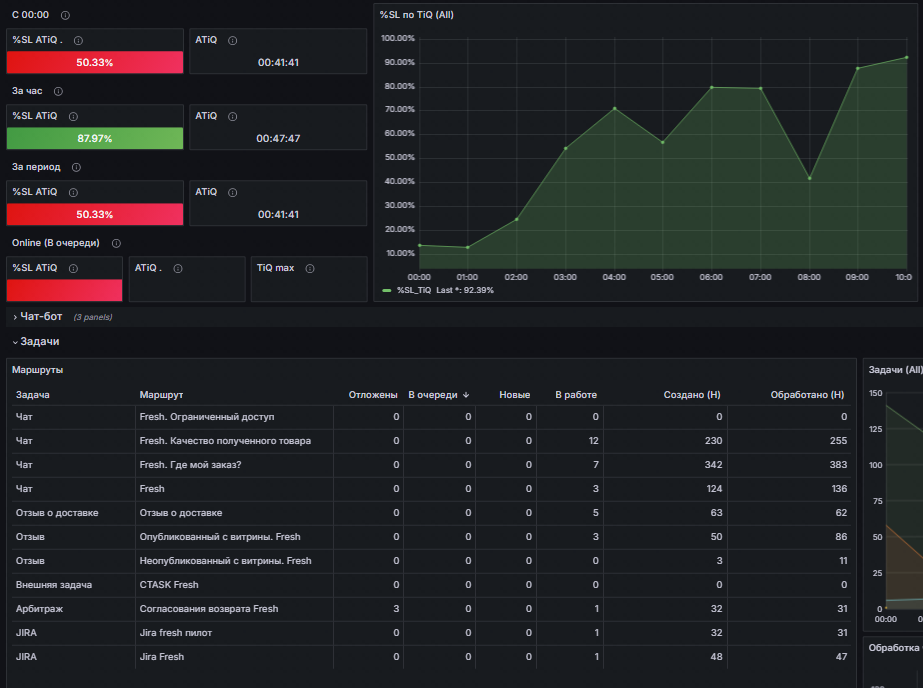Sort table by В очереди column arrow

(466, 395)
